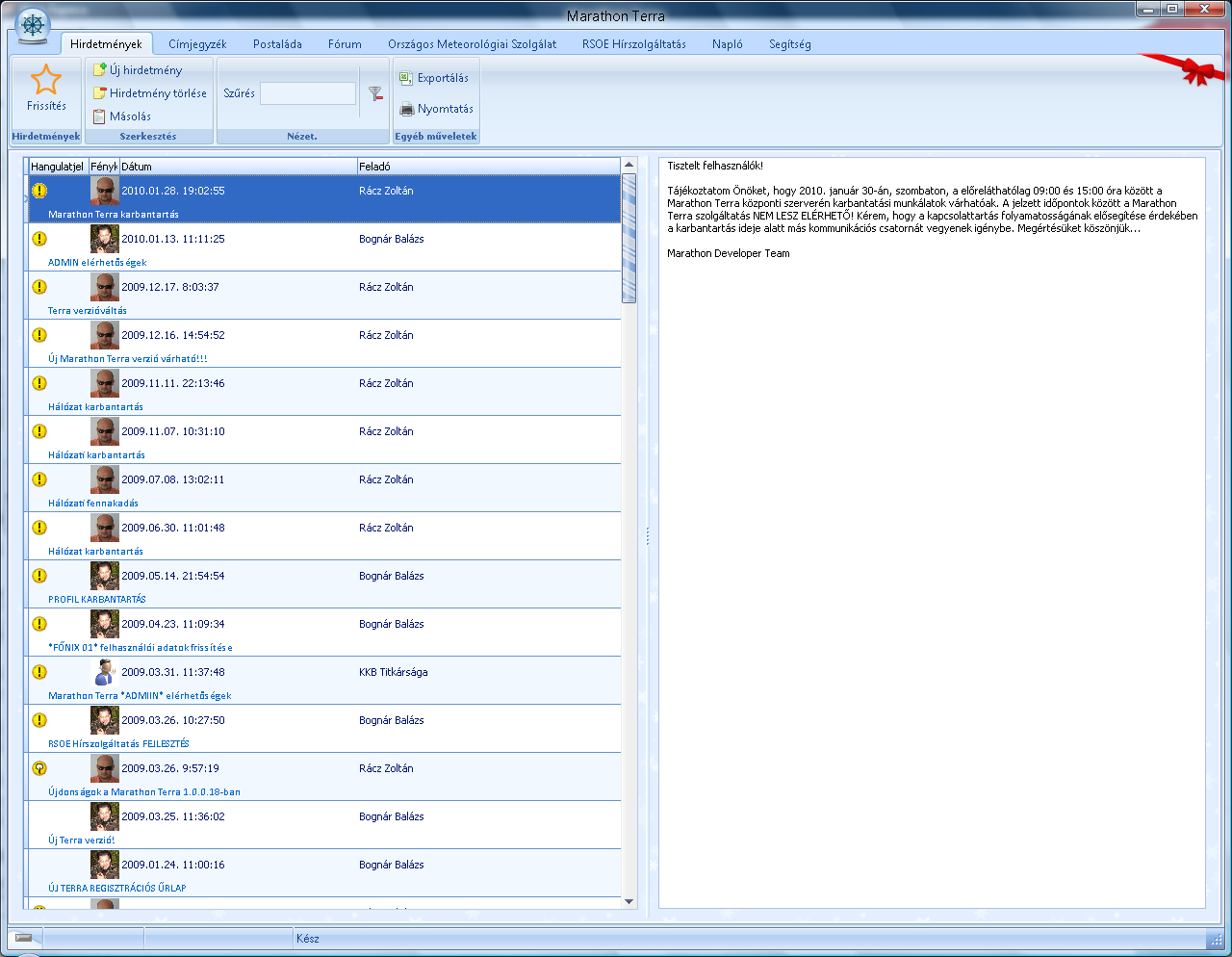Viewport: 1232px width, 957px height.
Task: Open the Fórum tab
Action: pyautogui.click(x=345, y=44)
